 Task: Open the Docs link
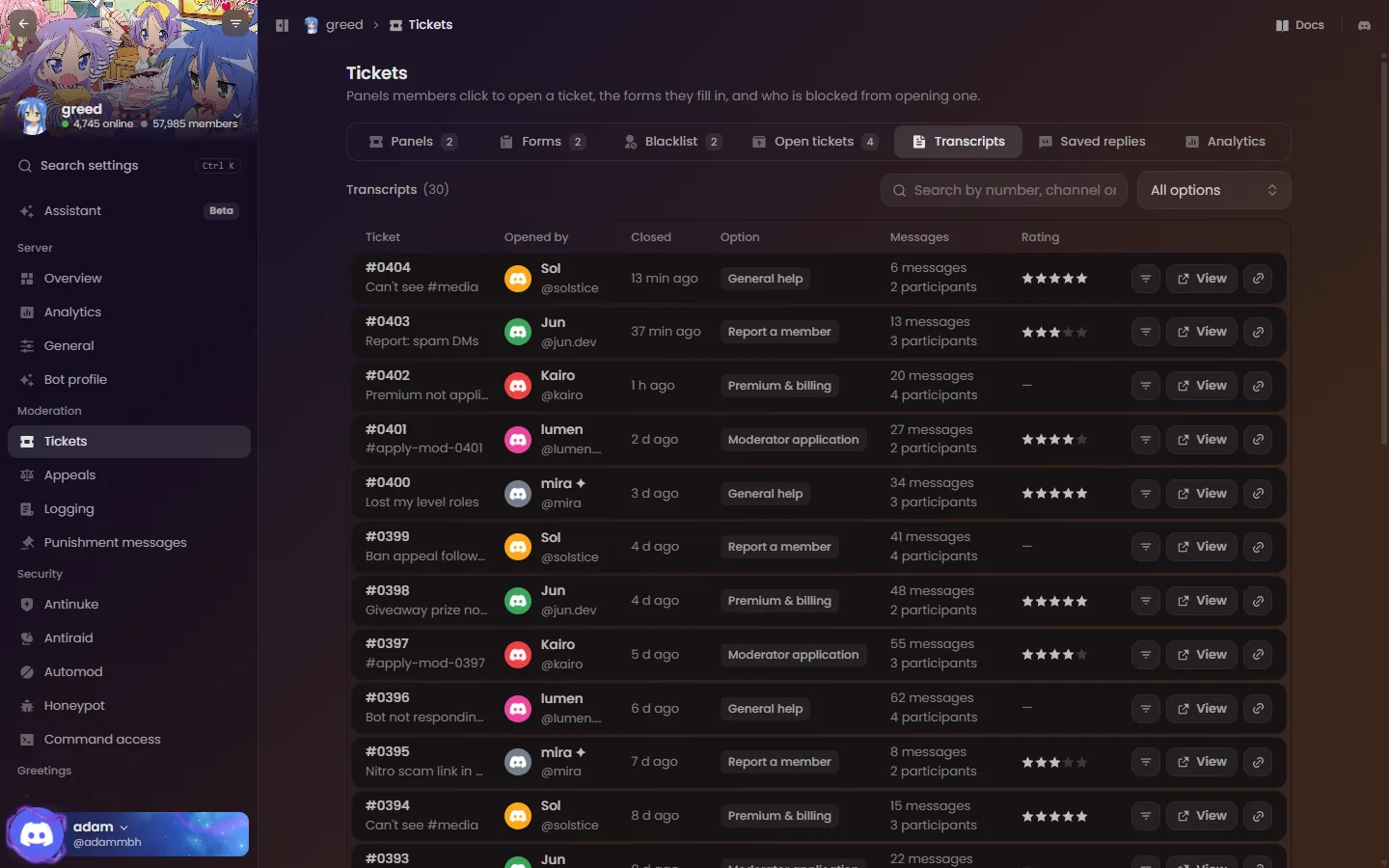(x=1299, y=25)
